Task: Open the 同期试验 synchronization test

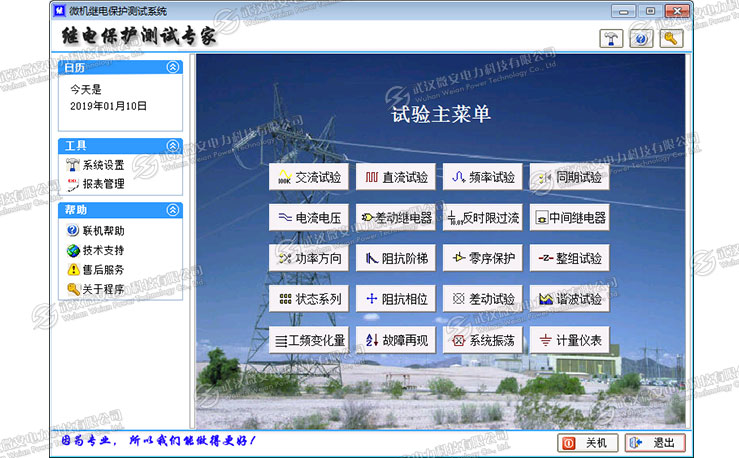Action: pyautogui.click(x=569, y=177)
